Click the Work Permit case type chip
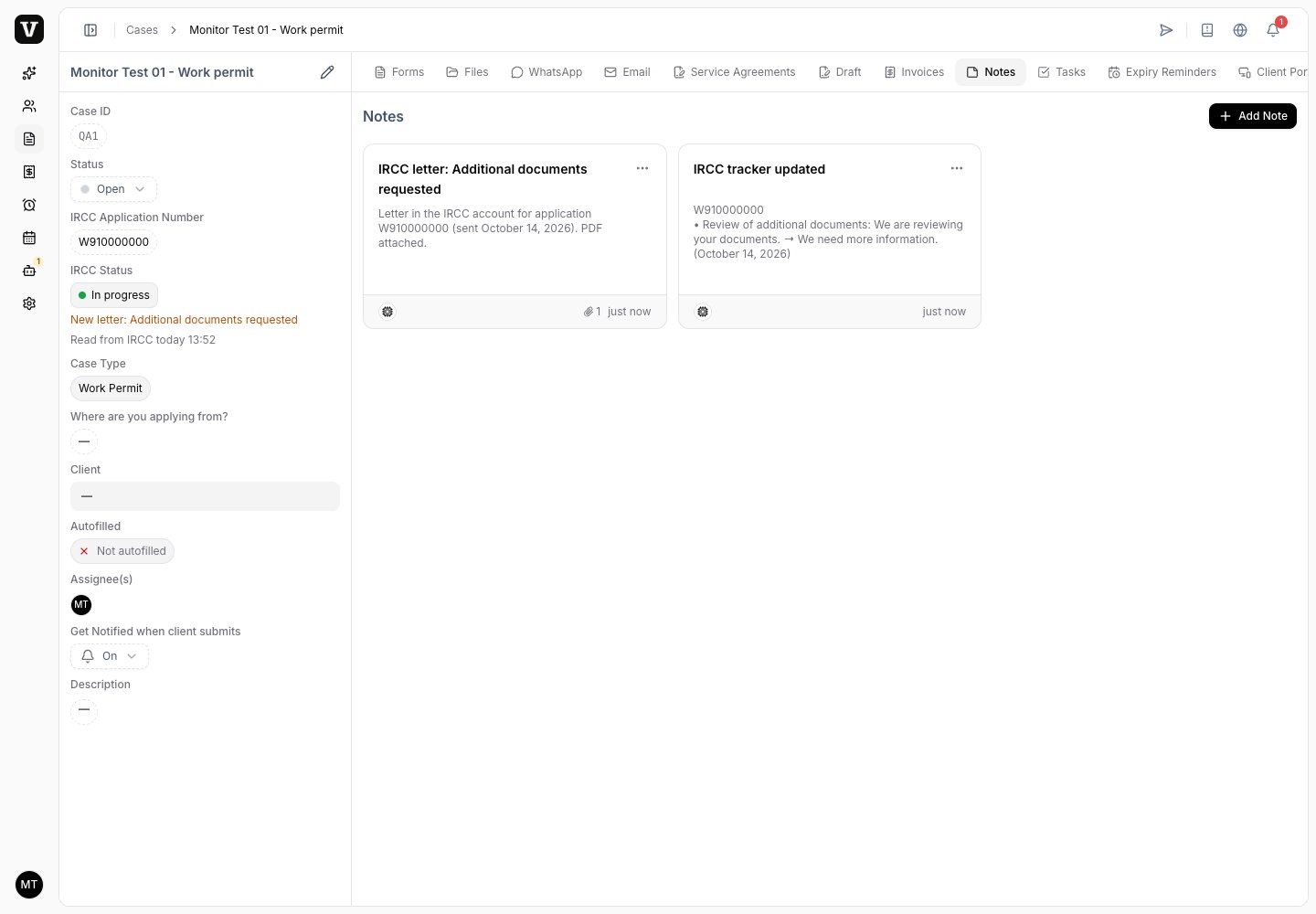Viewport: 1316px width, 914px height. (x=111, y=388)
